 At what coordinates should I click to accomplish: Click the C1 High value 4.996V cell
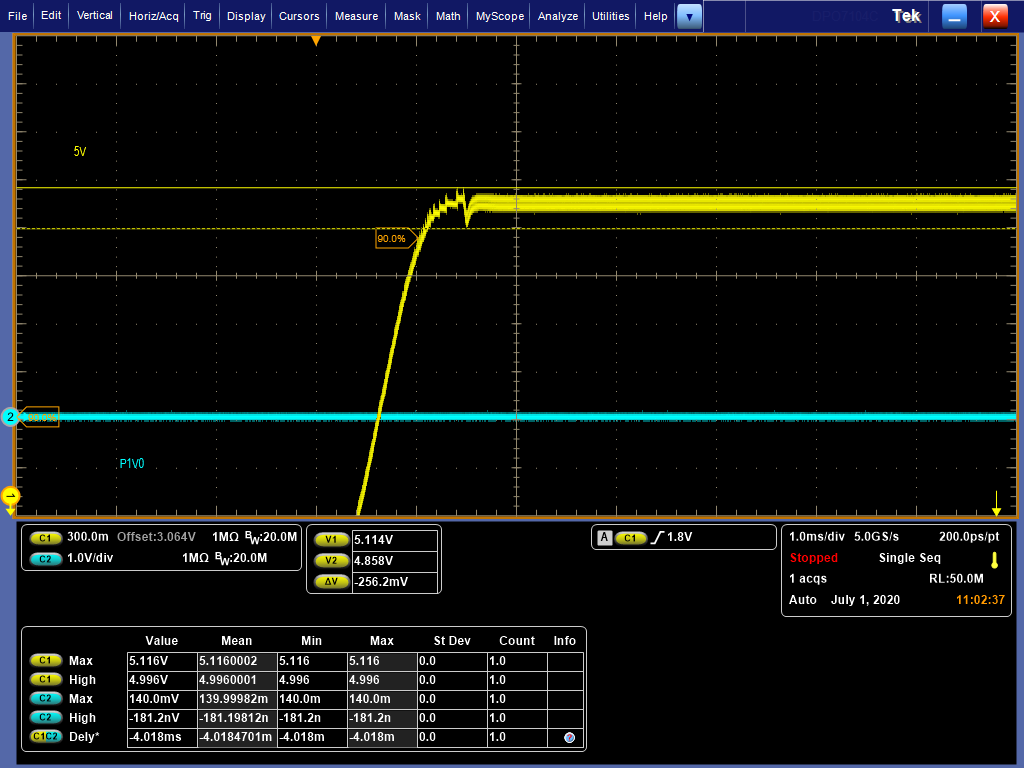coord(162,680)
